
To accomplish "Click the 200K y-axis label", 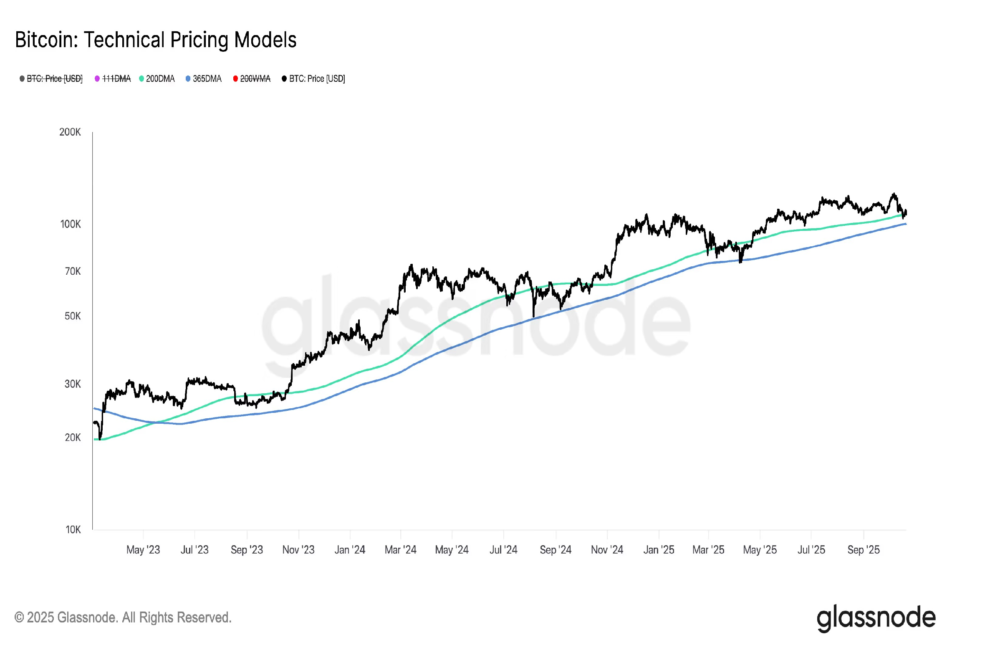I will click(x=69, y=132).
